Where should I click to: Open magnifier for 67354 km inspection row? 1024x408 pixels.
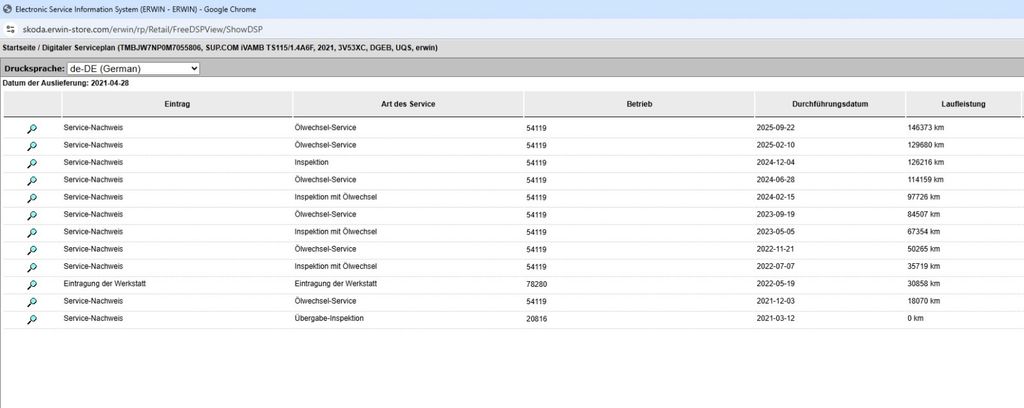(x=32, y=233)
